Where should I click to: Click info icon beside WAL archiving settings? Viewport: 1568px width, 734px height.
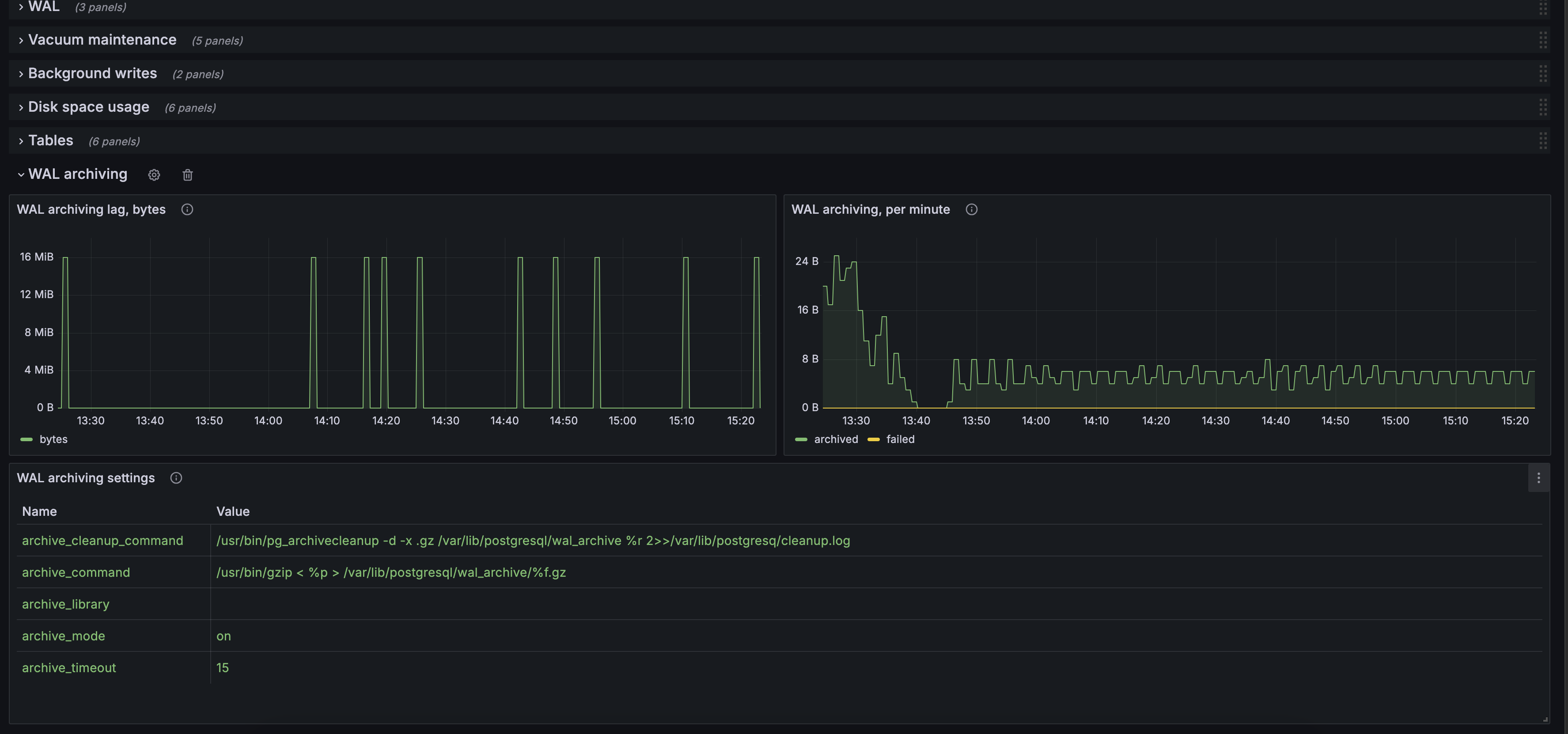[x=176, y=478]
